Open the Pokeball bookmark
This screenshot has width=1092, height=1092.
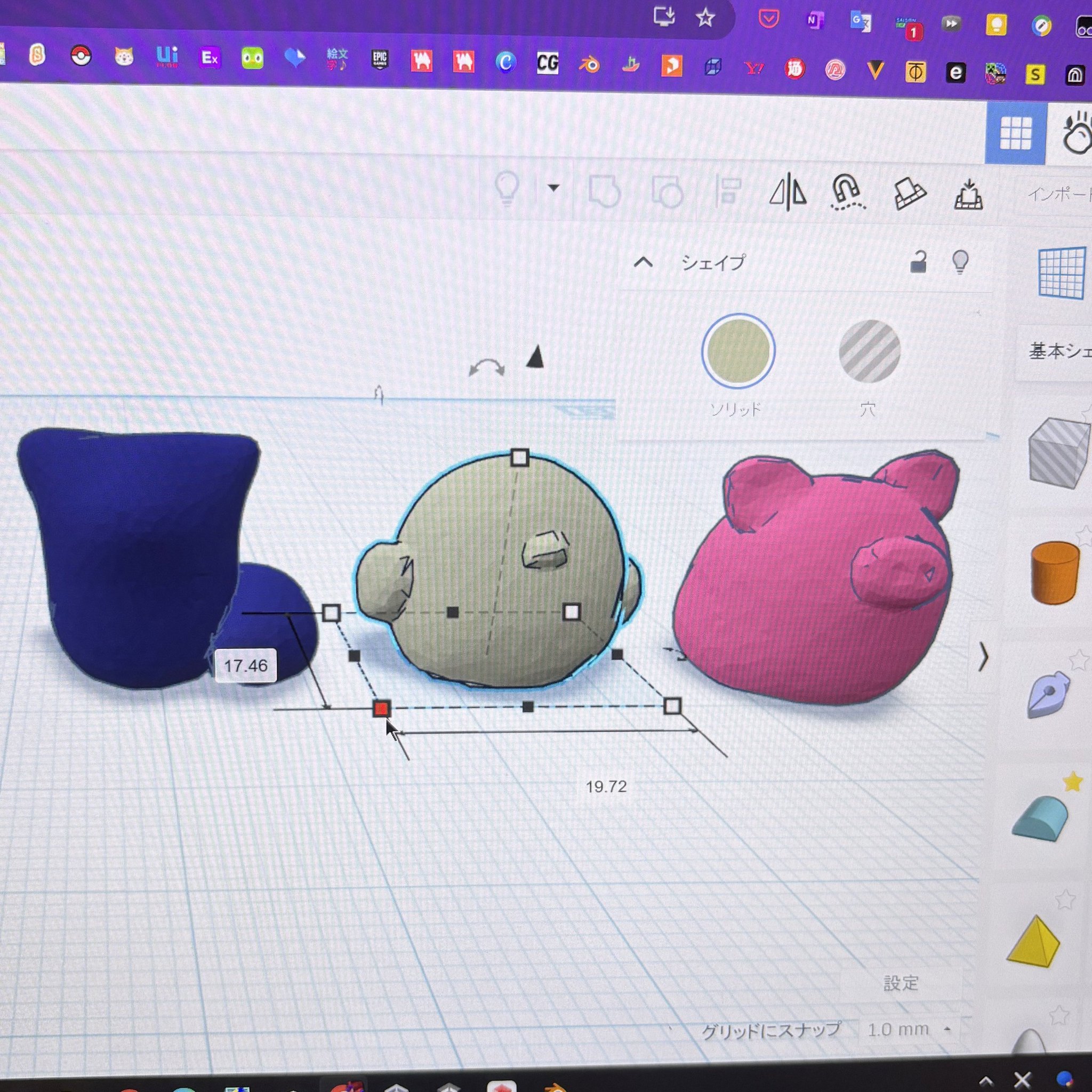(81, 55)
